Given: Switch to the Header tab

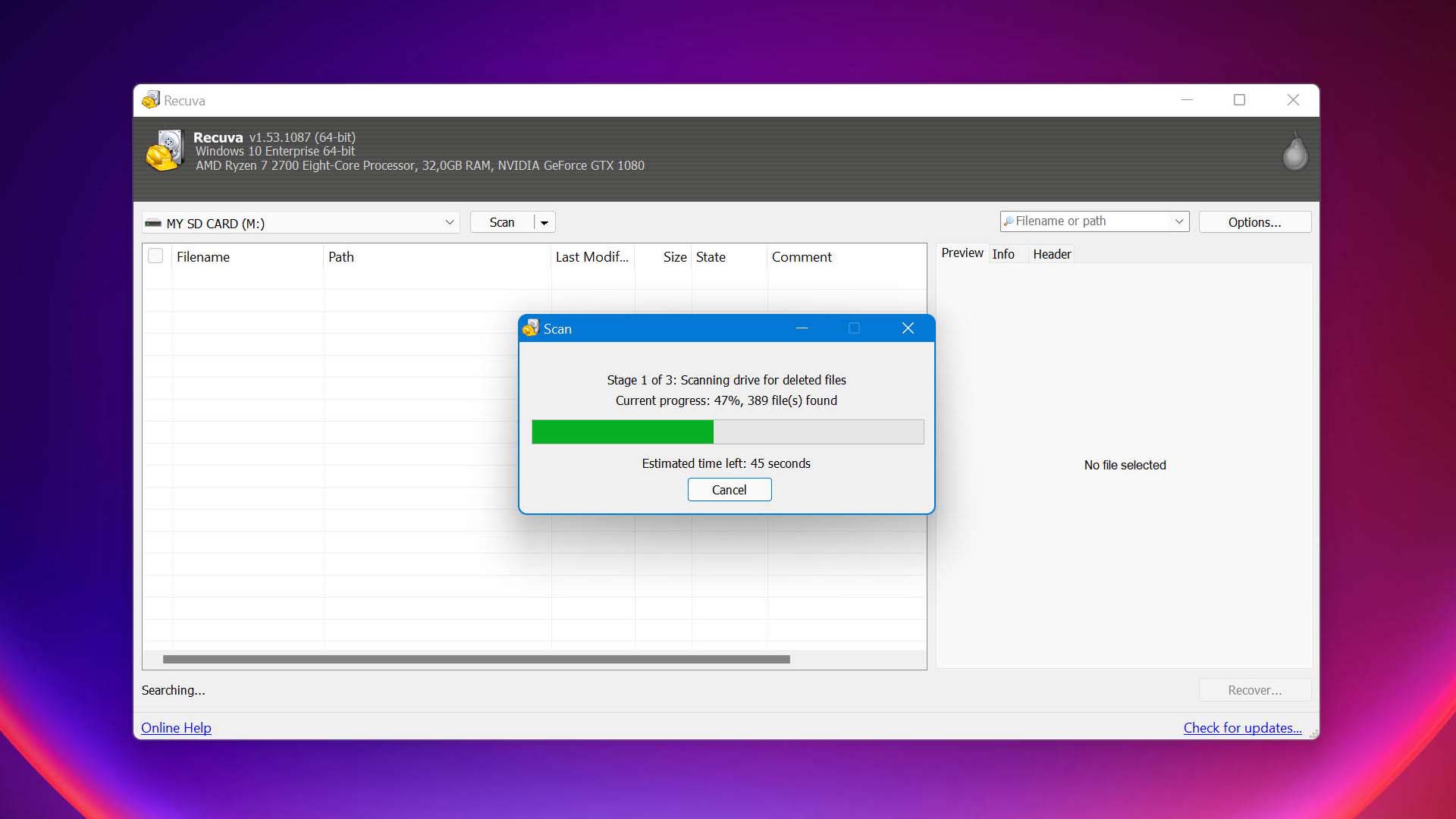Looking at the screenshot, I should [1052, 254].
